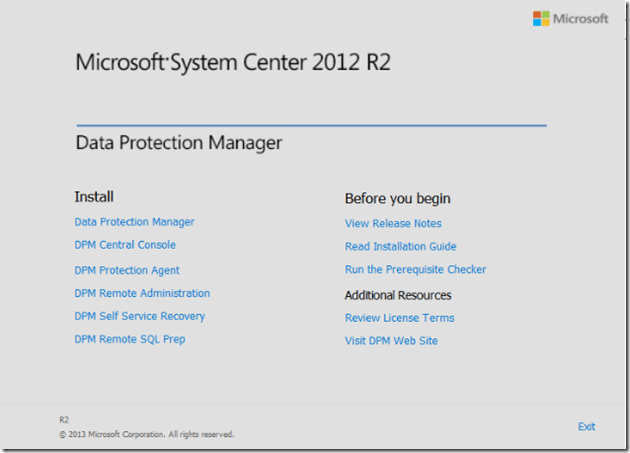Read Installation Guide link
This screenshot has width=630, height=453.
click(400, 246)
